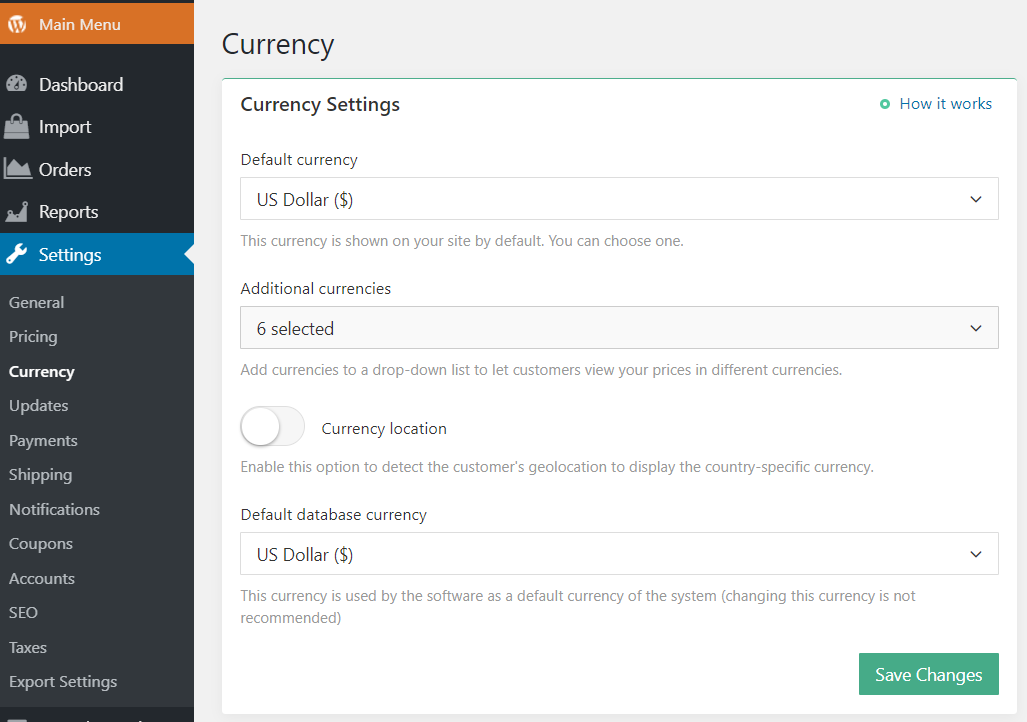The image size is (1027, 722).
Task: Open the Default database currency dropdown
Action: pos(619,554)
